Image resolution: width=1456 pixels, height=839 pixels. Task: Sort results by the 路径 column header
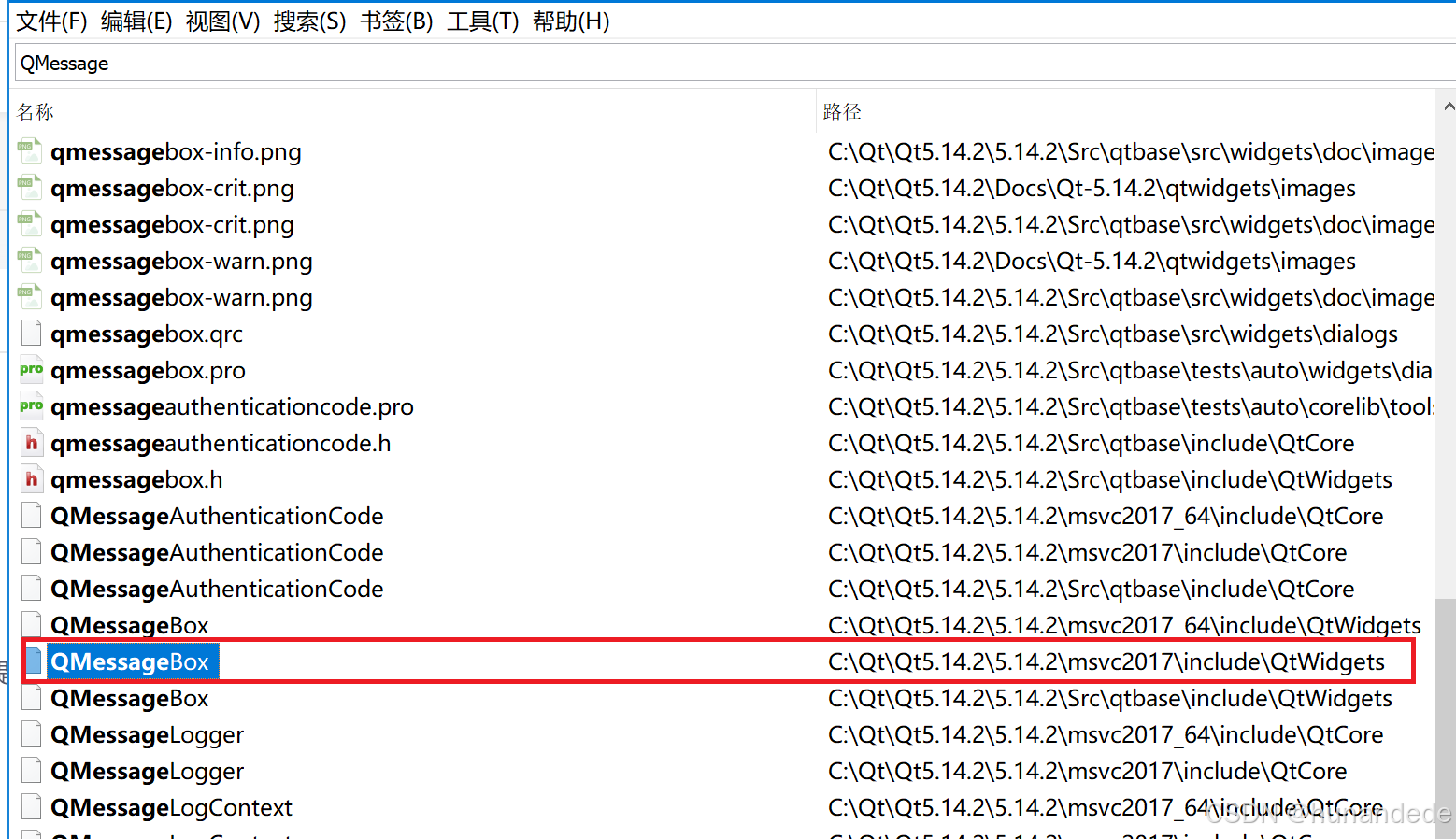[842, 111]
